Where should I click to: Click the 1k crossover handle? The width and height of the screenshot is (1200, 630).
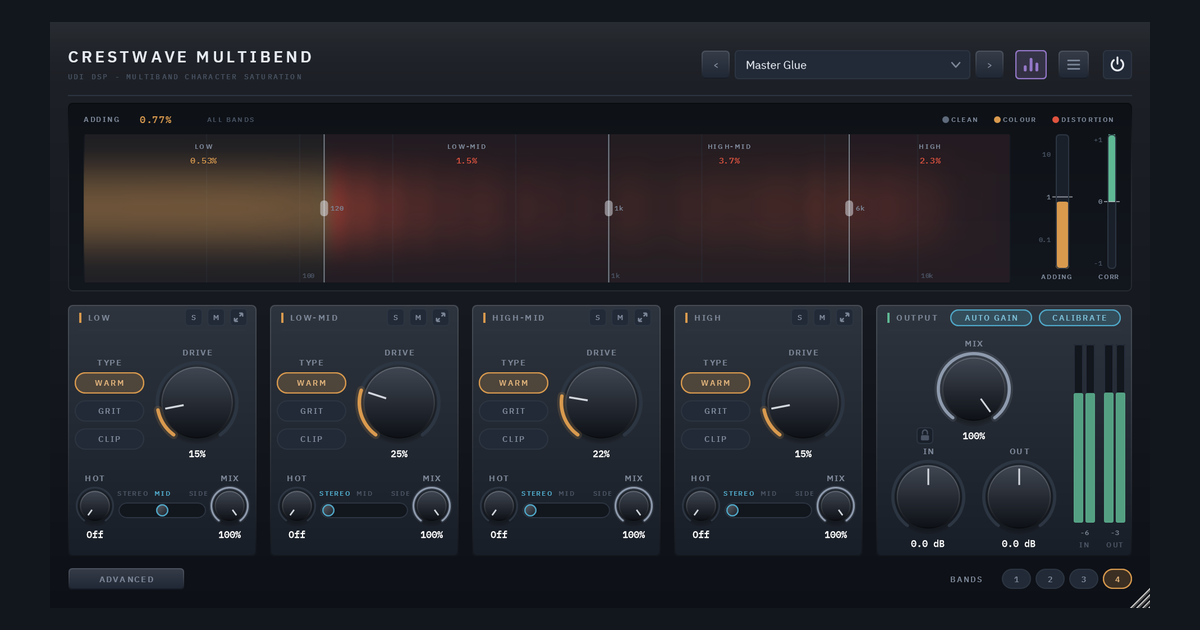coord(608,208)
